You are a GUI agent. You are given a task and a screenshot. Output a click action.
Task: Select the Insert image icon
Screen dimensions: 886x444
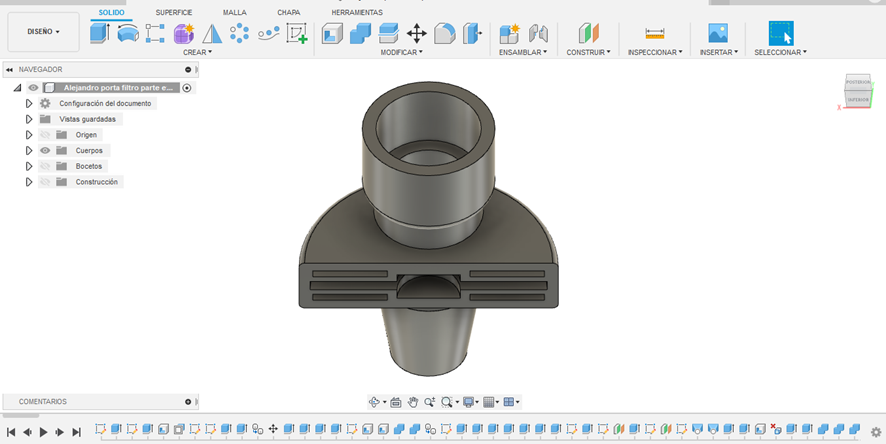point(718,33)
